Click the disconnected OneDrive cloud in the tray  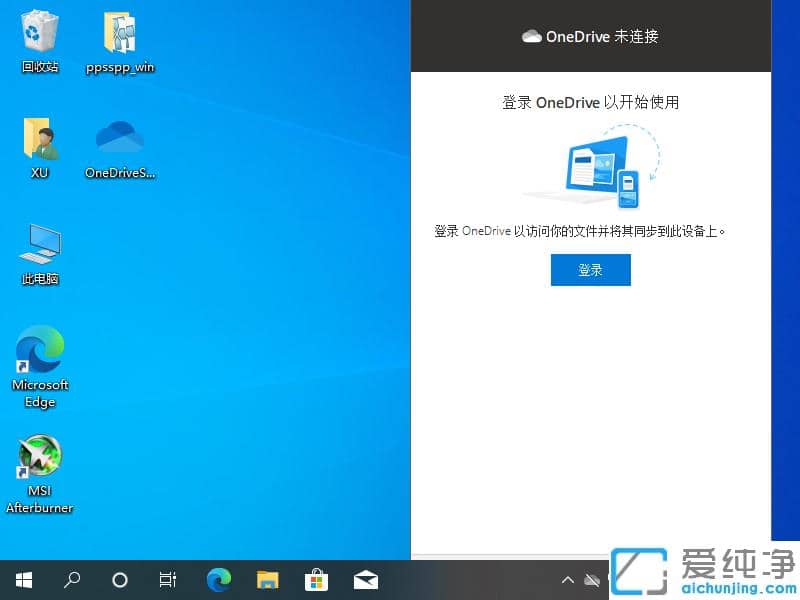592,579
